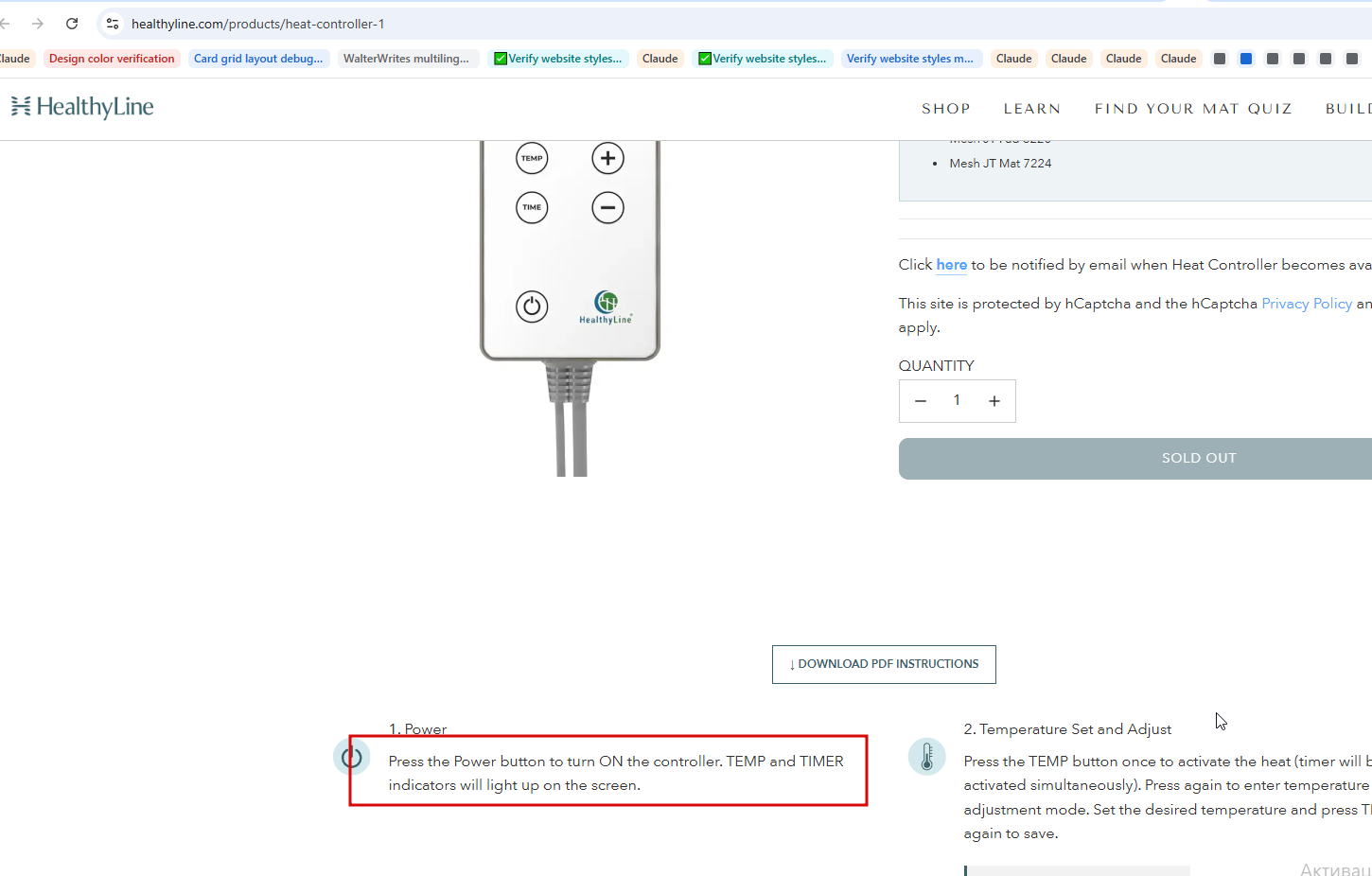Select the power icon beside the Power instructions
The image size is (1372, 876).
click(x=351, y=757)
